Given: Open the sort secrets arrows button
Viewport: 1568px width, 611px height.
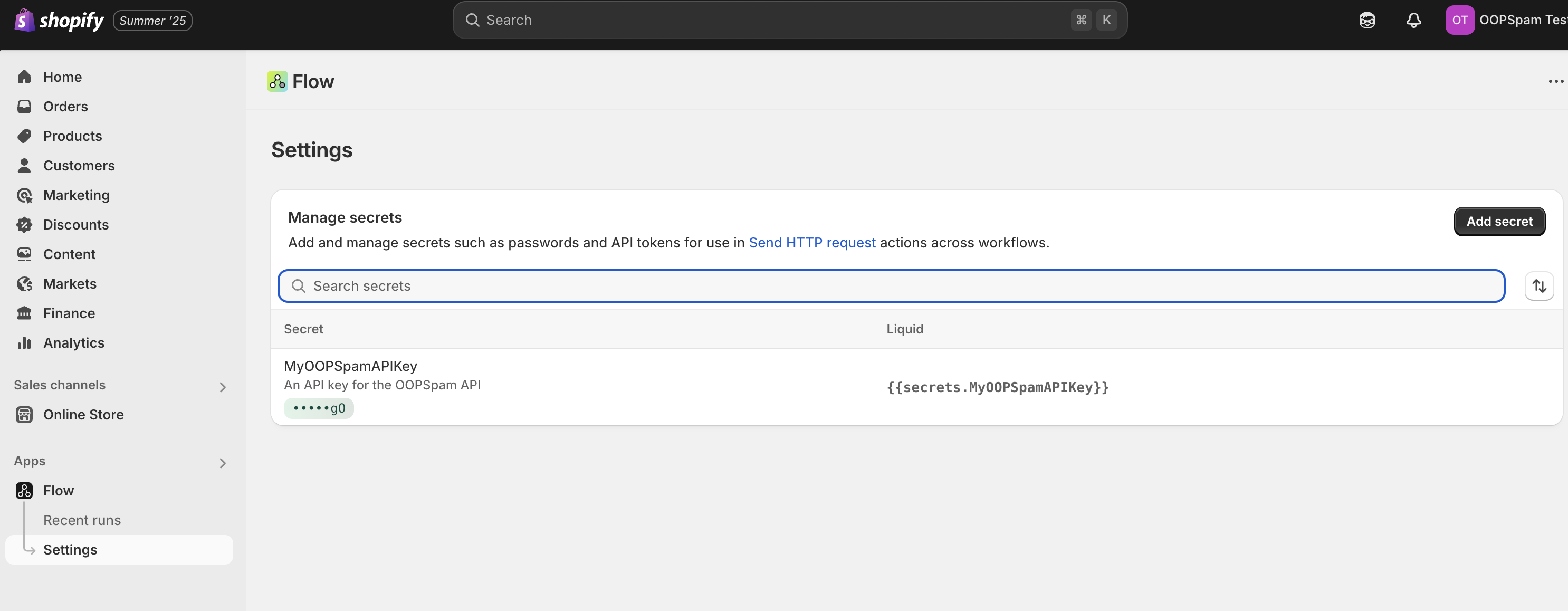Looking at the screenshot, I should pyautogui.click(x=1539, y=286).
